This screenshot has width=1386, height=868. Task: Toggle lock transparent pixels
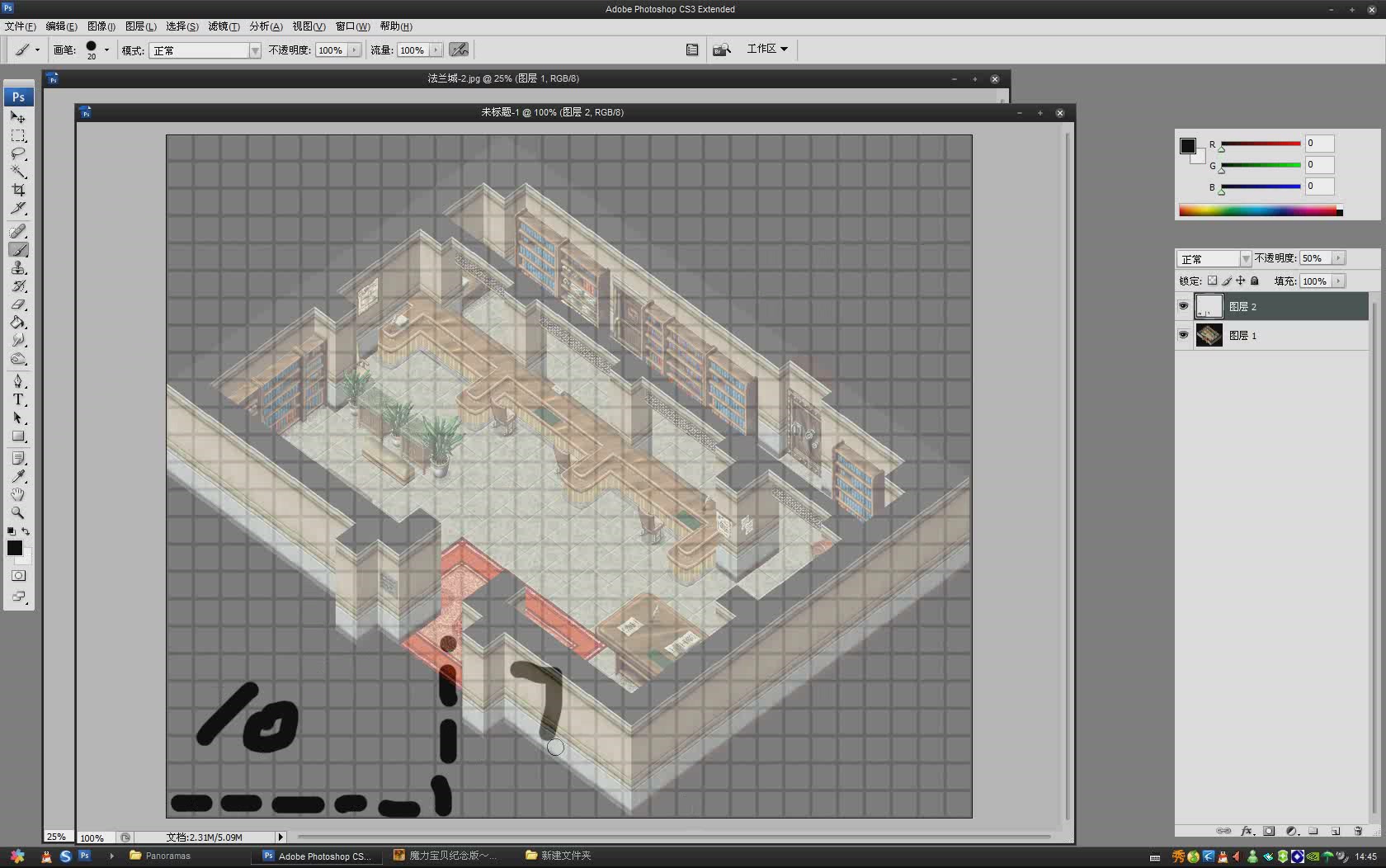(x=1212, y=281)
